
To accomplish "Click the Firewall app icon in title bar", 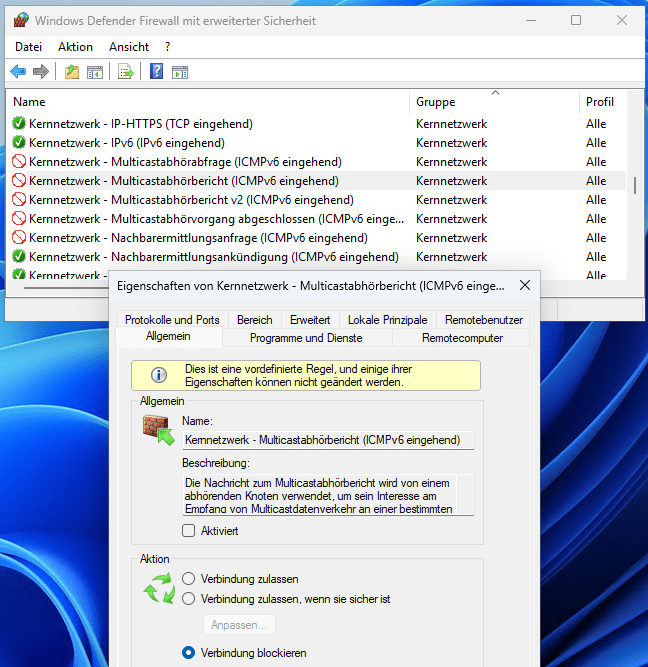I will pyautogui.click(x=21, y=20).
